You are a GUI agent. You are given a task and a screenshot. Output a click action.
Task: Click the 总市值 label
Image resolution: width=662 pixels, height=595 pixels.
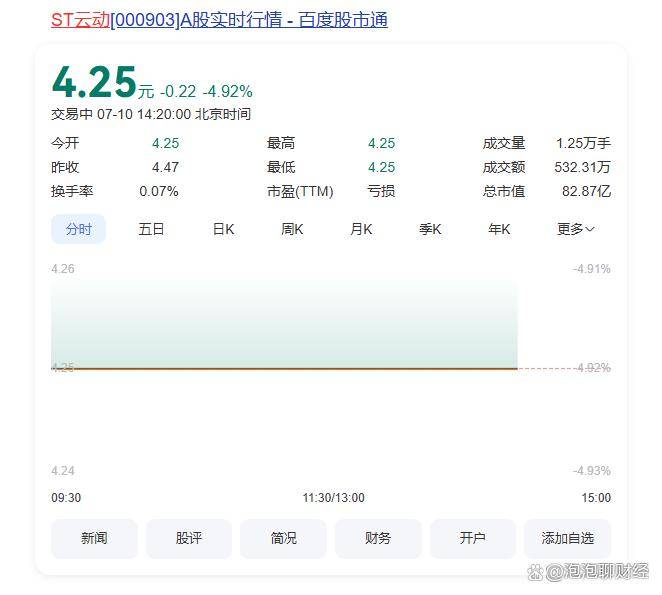[x=504, y=191]
